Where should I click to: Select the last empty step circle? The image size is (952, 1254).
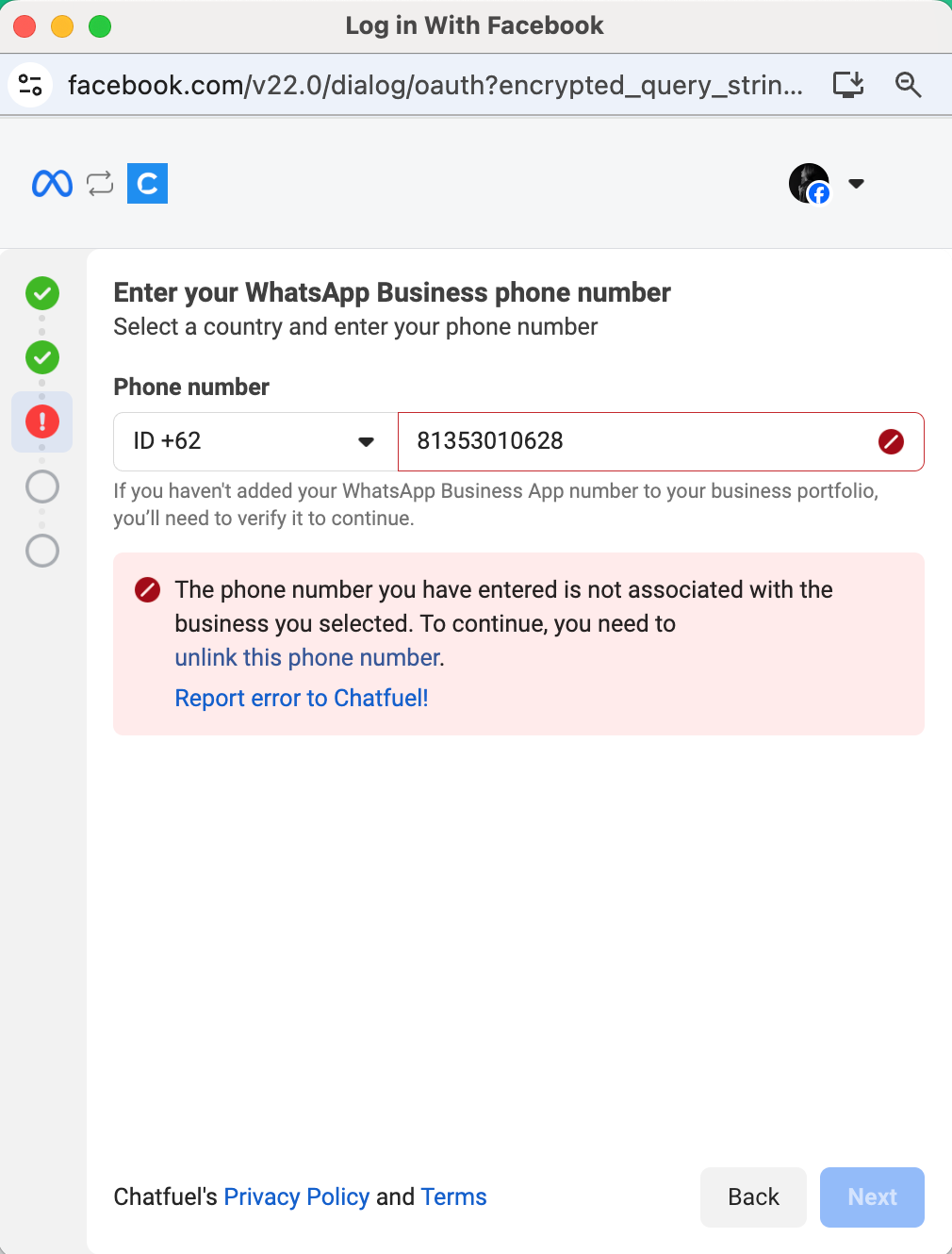pos(42,551)
